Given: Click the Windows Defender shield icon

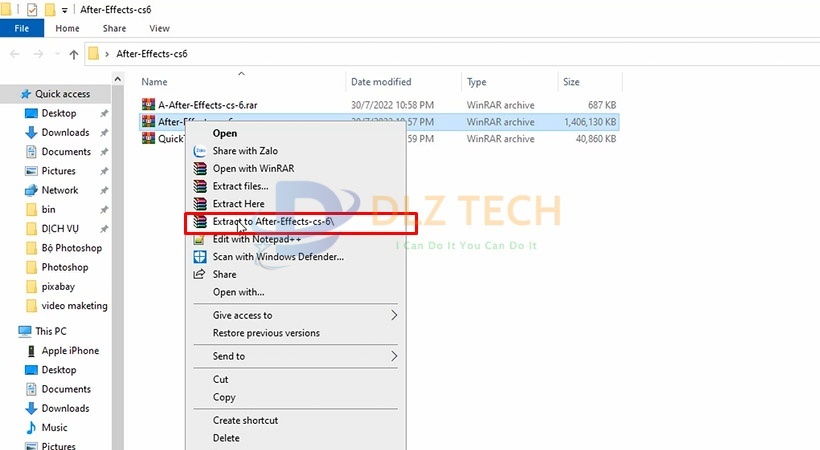Looking at the screenshot, I should tap(200, 257).
